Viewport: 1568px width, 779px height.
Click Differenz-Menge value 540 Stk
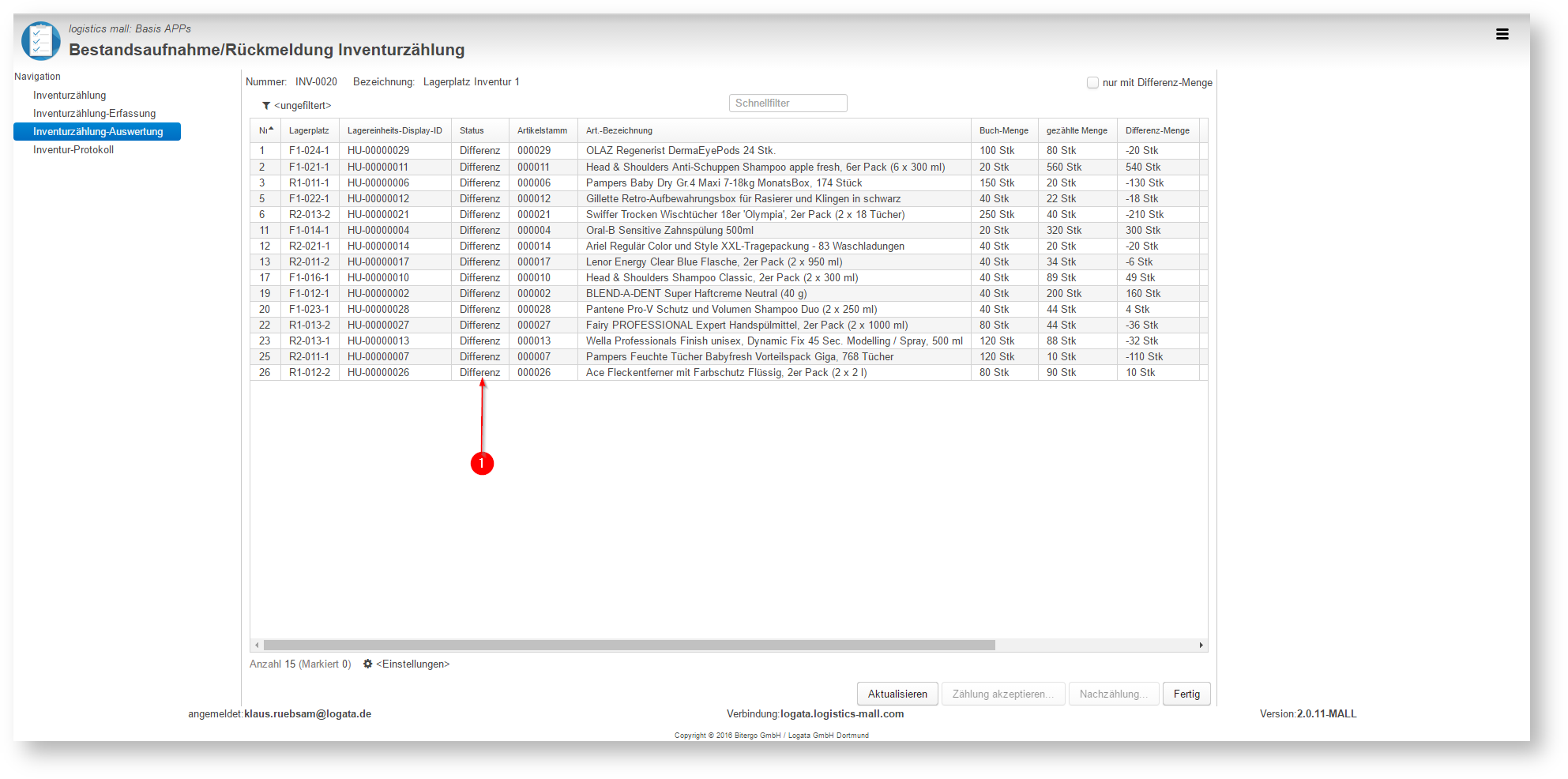1143,167
